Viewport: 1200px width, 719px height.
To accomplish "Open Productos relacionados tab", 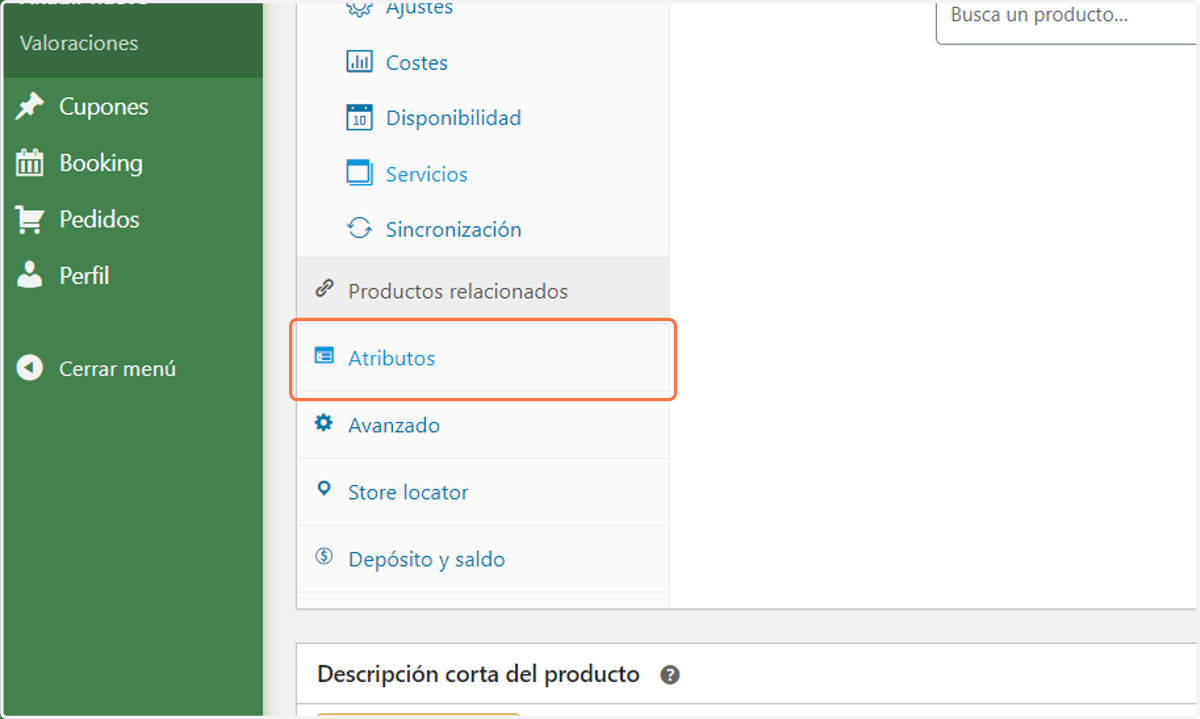I will click(458, 291).
